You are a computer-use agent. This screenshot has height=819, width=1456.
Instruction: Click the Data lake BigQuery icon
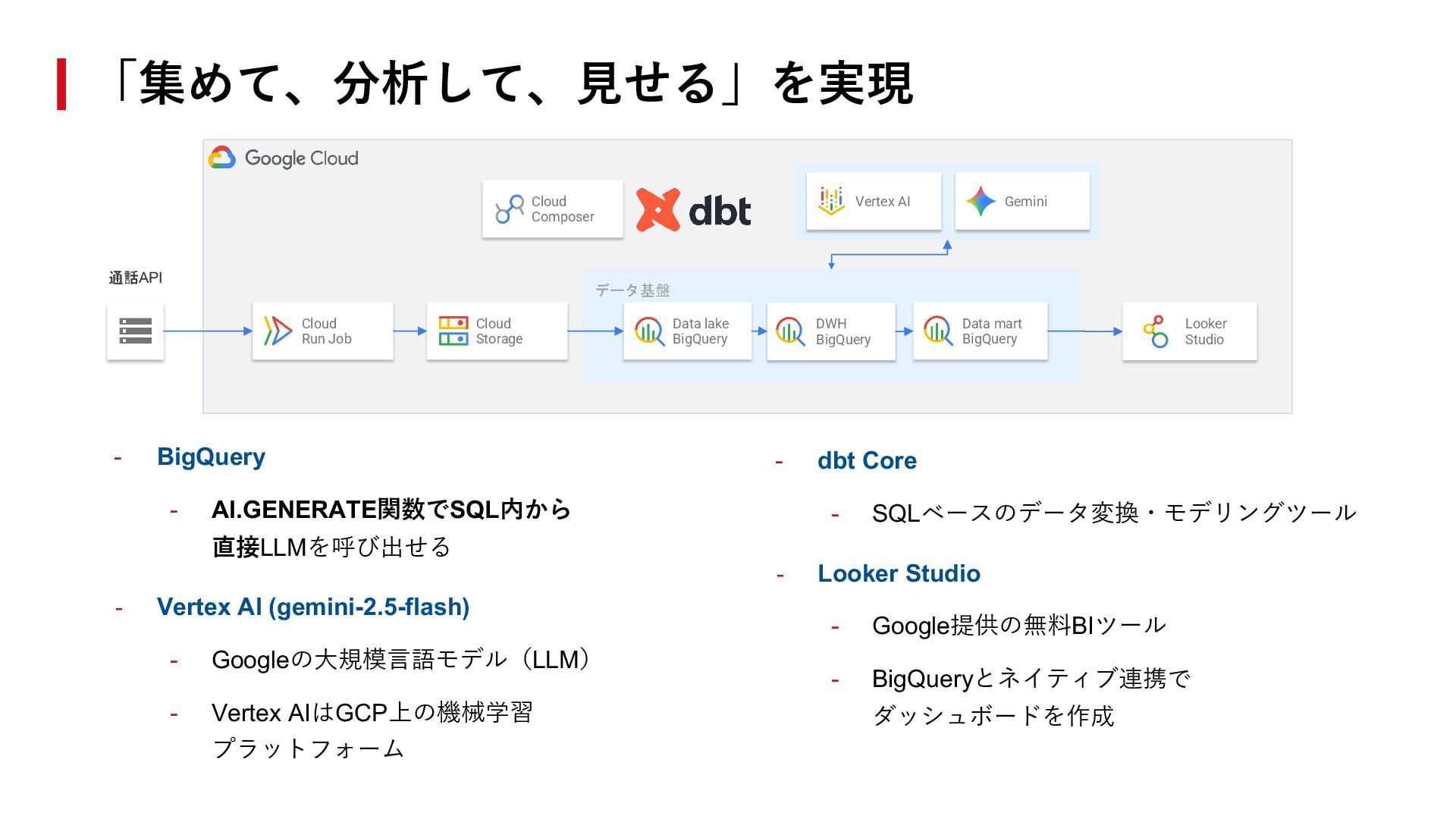(x=649, y=331)
